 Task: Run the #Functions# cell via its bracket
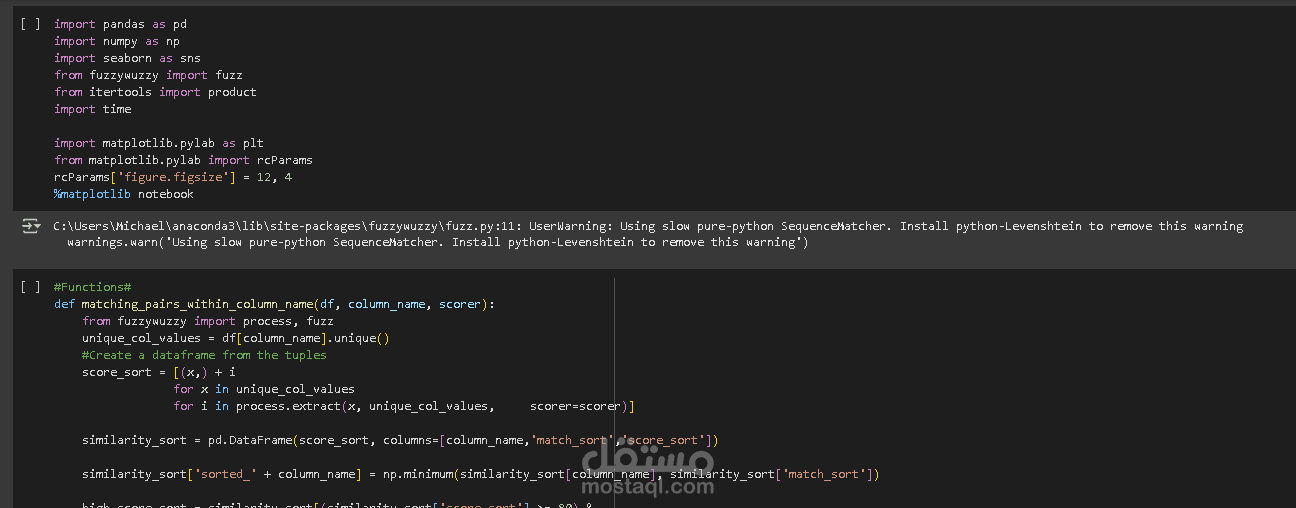tap(30, 287)
